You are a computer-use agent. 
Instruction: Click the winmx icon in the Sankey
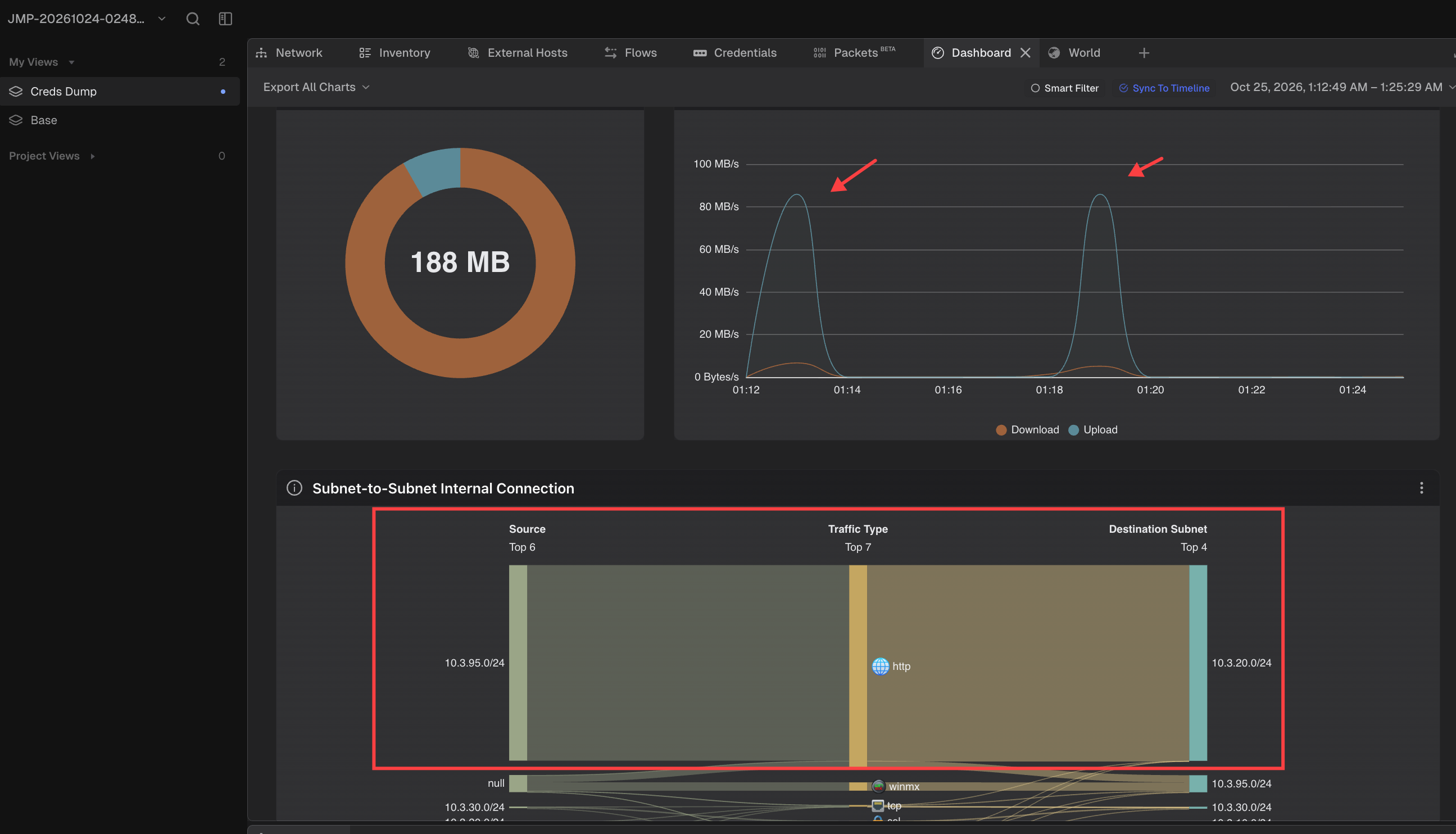[878, 786]
